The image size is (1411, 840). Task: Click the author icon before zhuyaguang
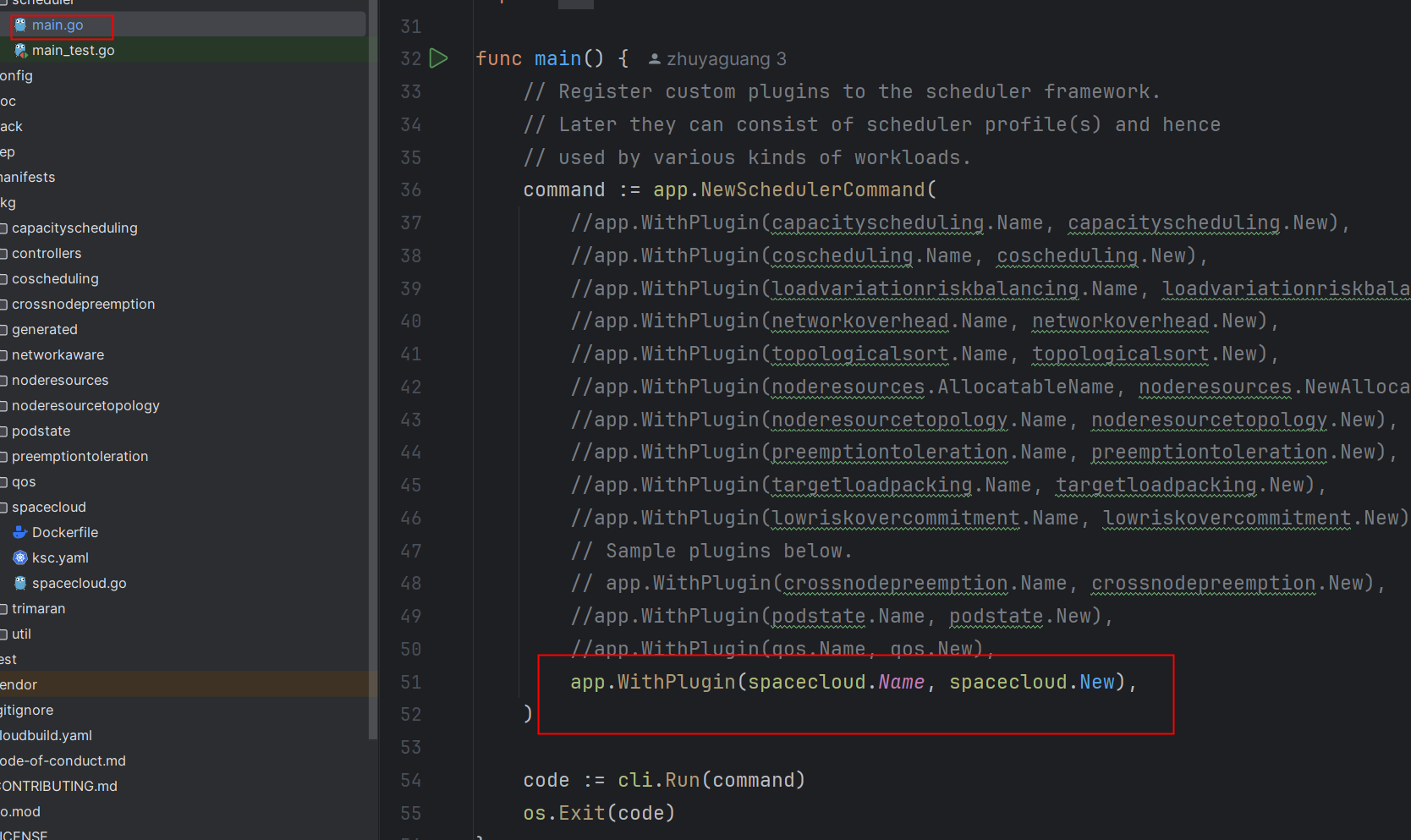point(654,59)
